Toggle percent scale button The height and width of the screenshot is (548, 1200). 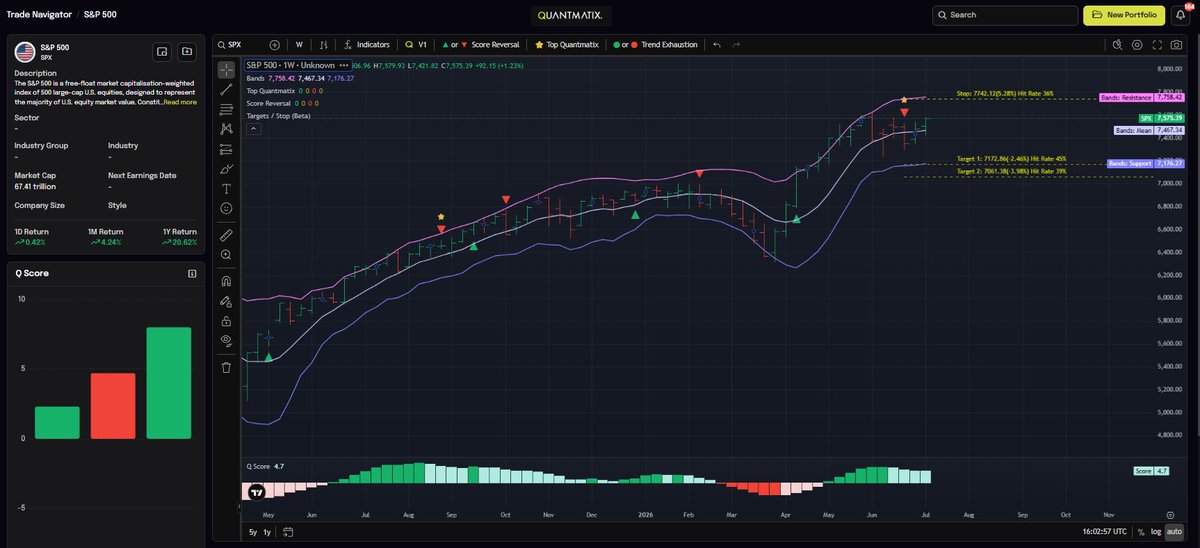click(x=1140, y=533)
